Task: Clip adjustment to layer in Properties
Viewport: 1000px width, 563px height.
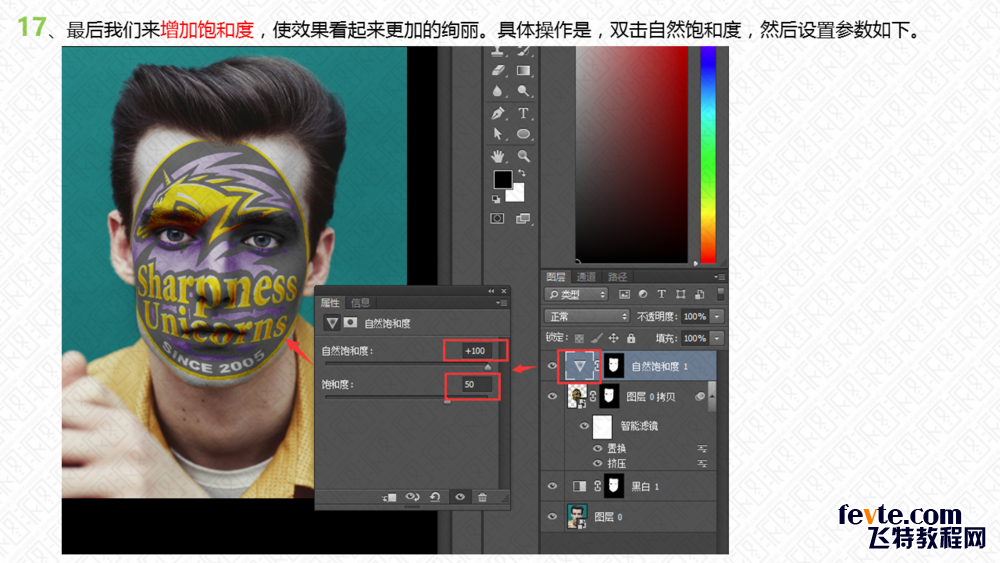Action: tap(389, 497)
